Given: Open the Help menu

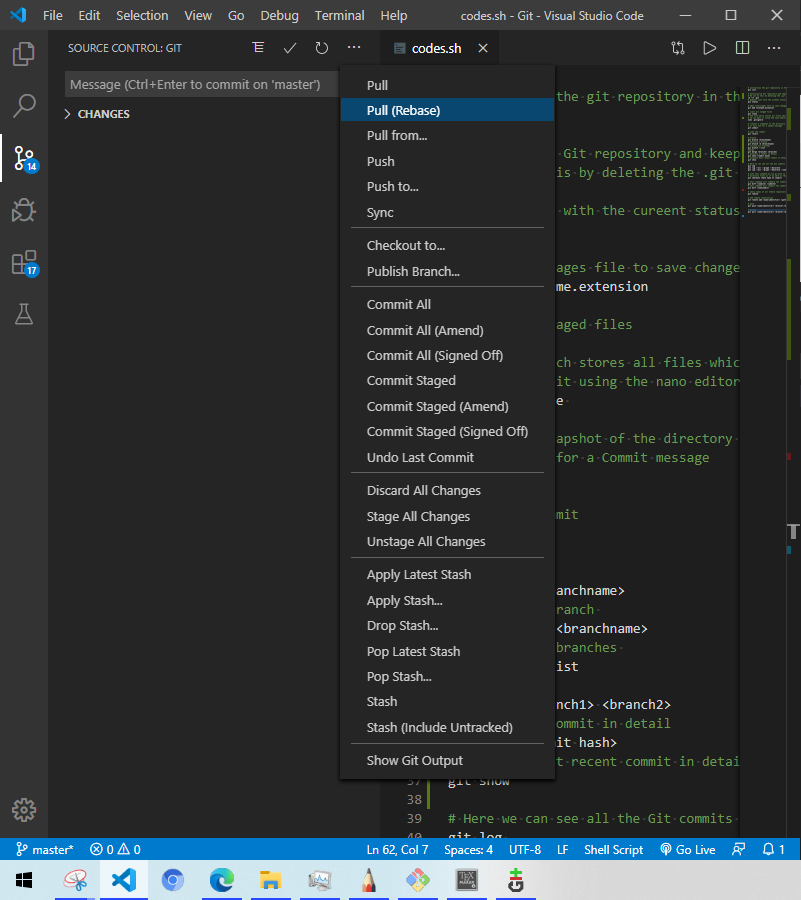Looking at the screenshot, I should pos(394,15).
